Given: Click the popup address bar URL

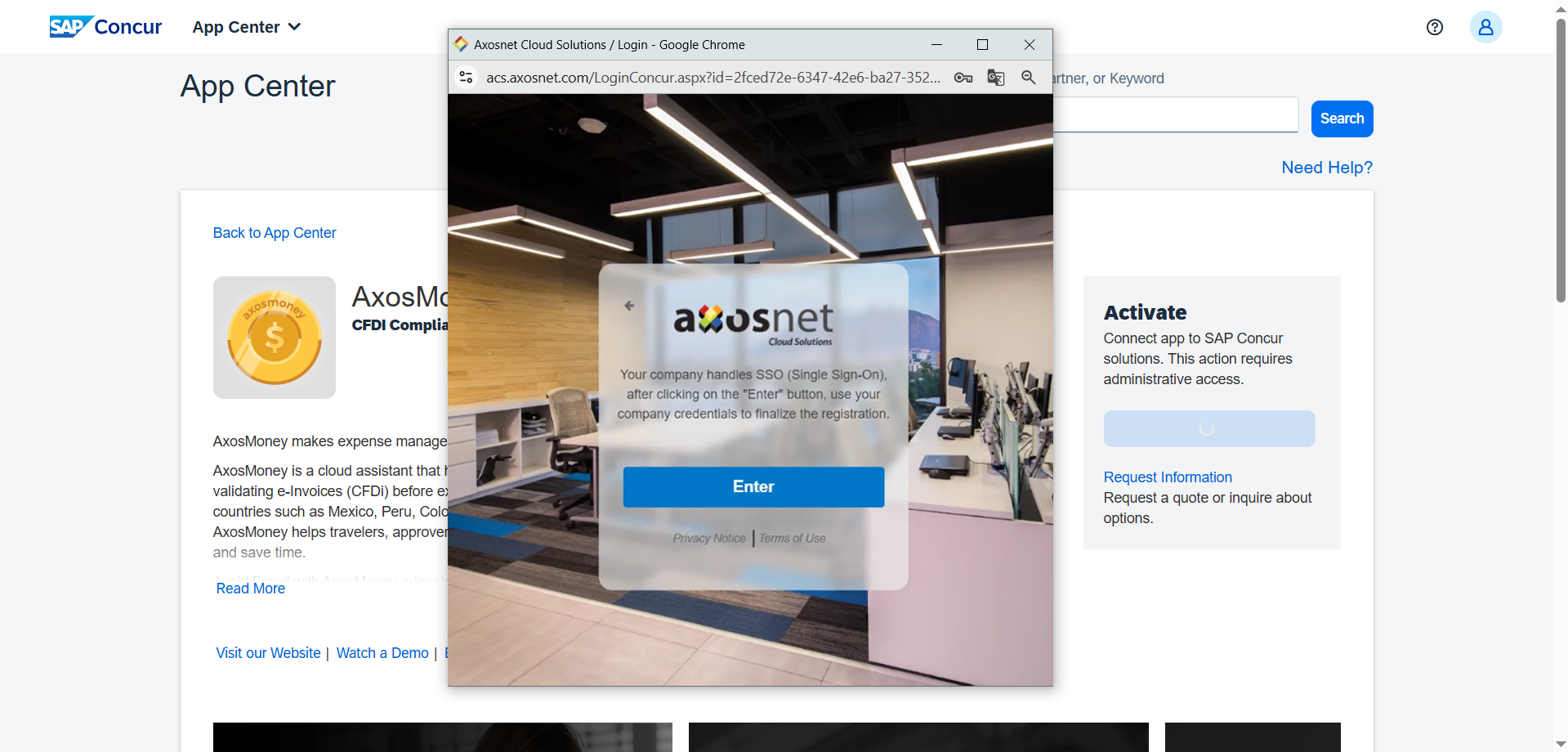Looking at the screenshot, I should point(713,78).
